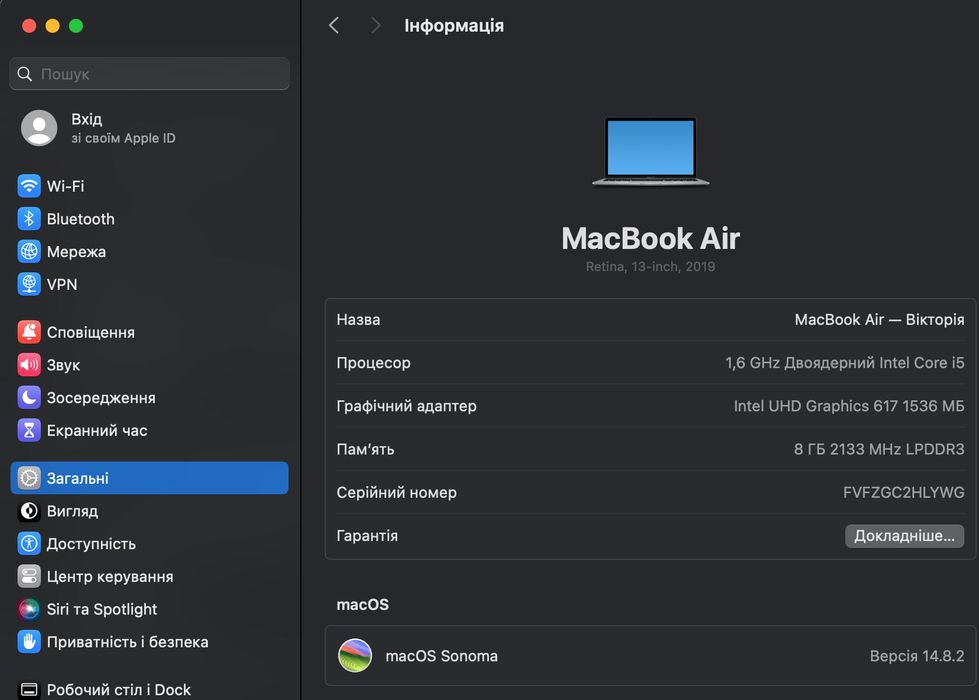Click the Пам'ять row label
Viewport: 979px width, 700px height.
(x=365, y=449)
